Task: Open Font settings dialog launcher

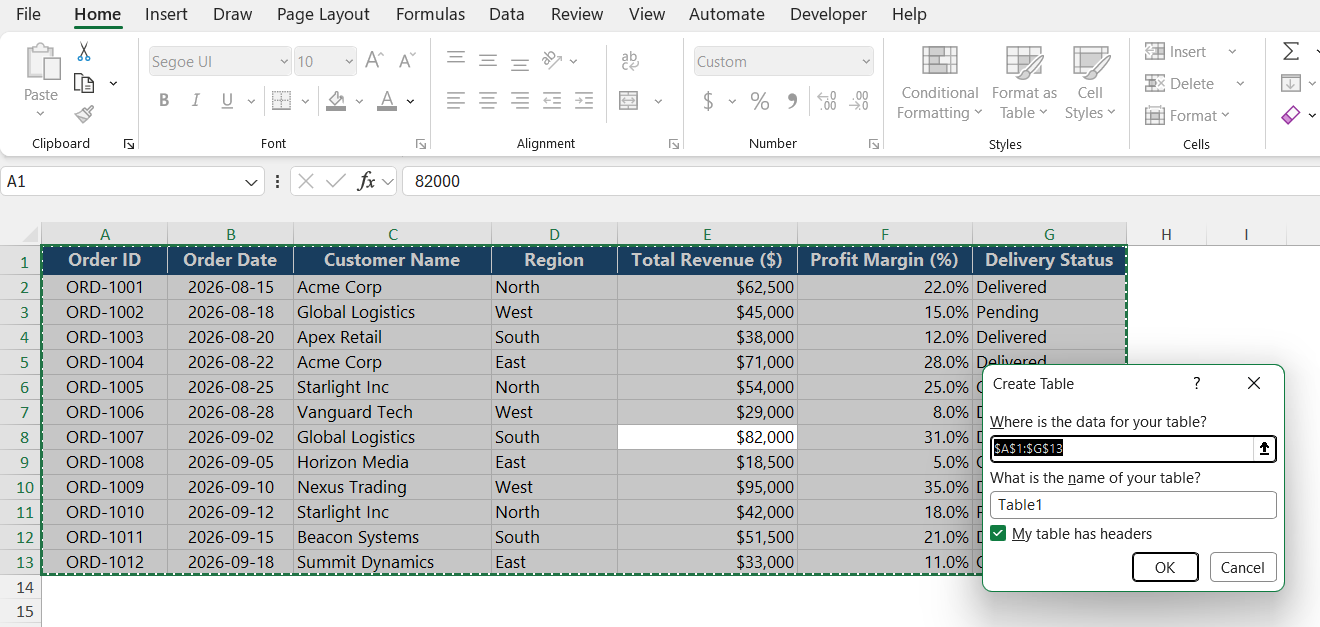Action: pyautogui.click(x=421, y=144)
